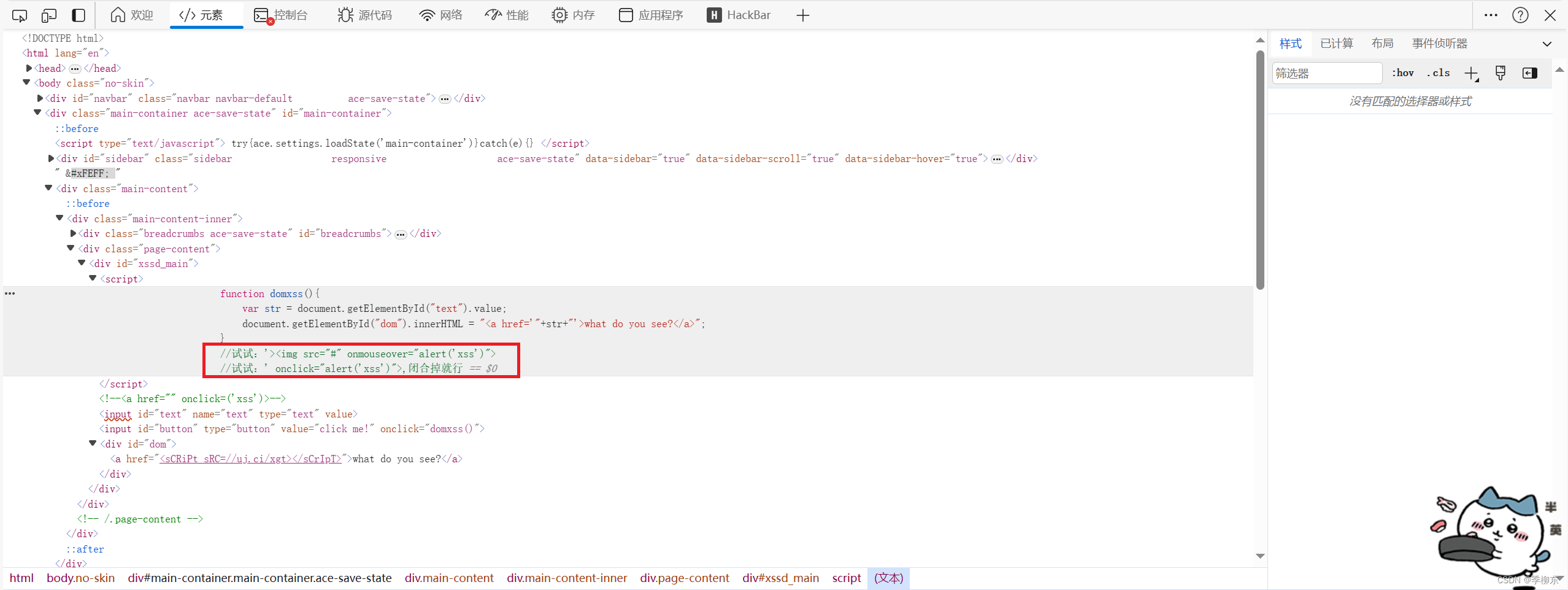Expand the div id sidebar node
Image resolution: width=1568 pixels, height=590 pixels.
[51, 158]
